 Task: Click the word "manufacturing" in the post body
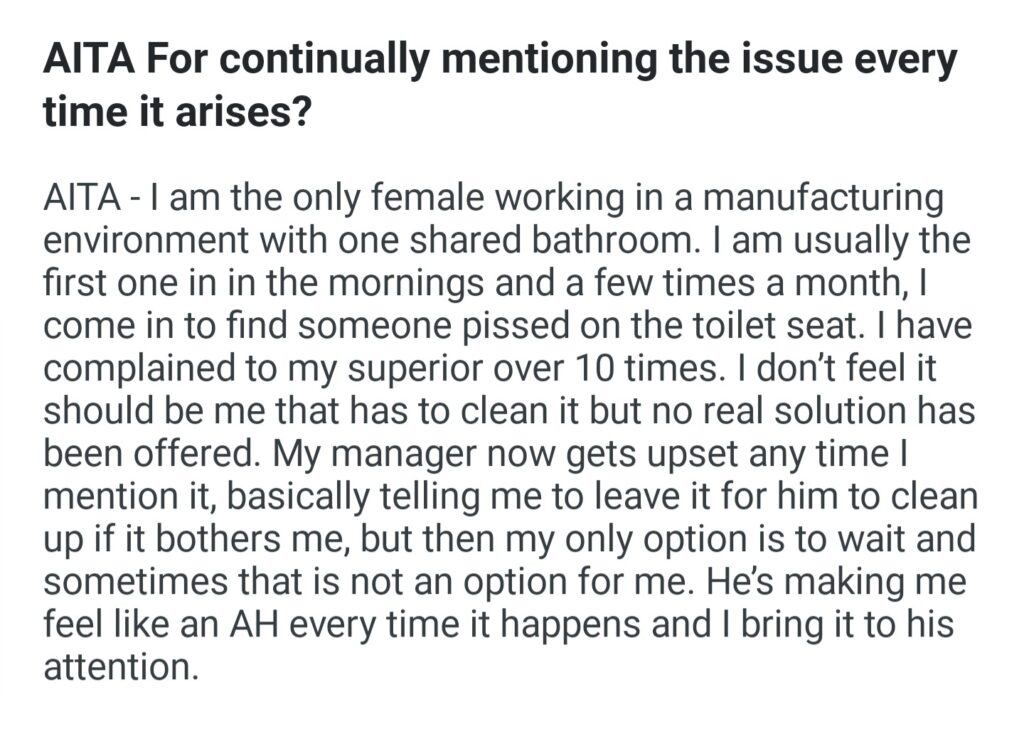coord(823,198)
